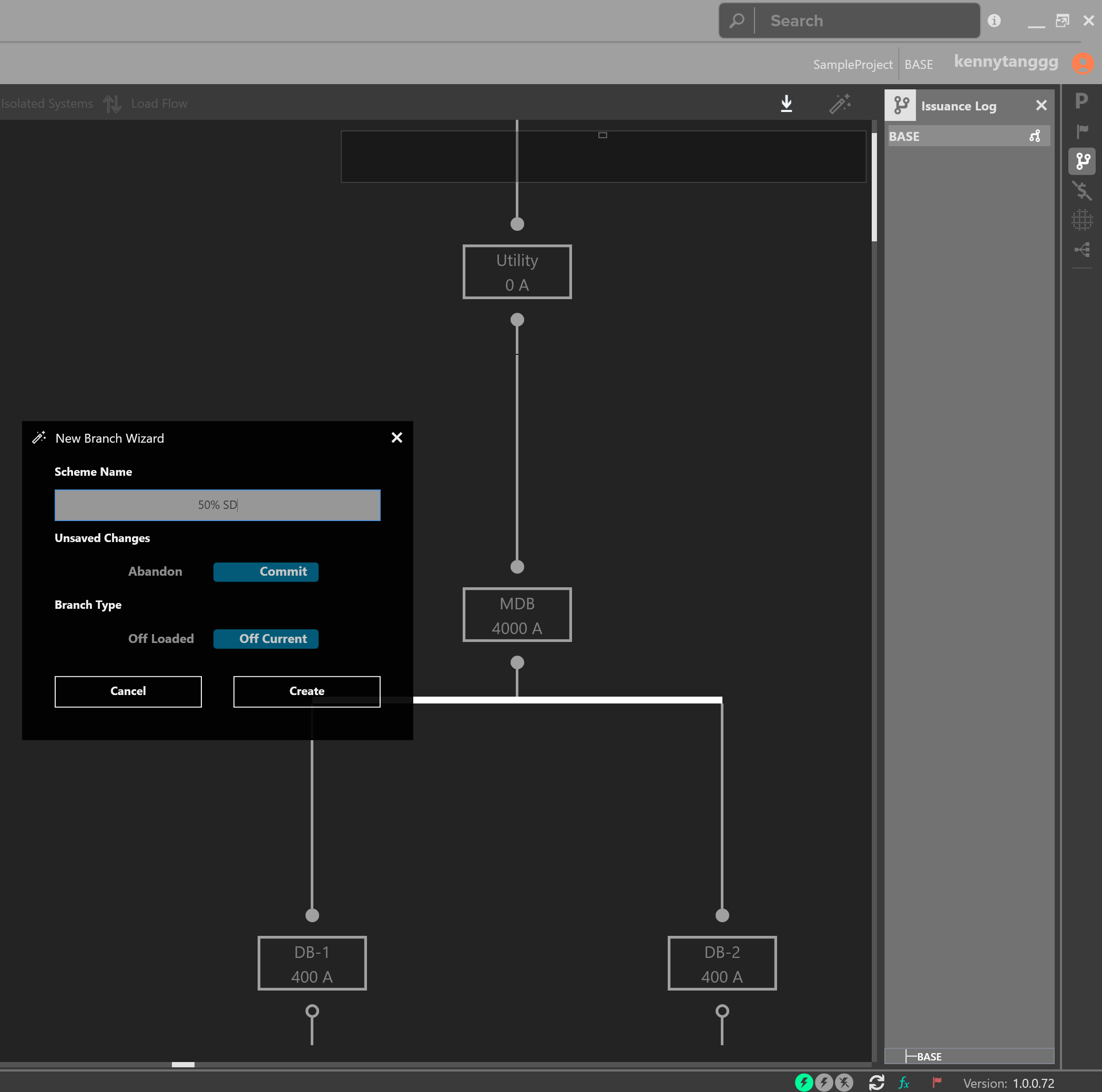Select the Abandon unsaved changes option
Screen dimensions: 1102x1092
[155, 571]
